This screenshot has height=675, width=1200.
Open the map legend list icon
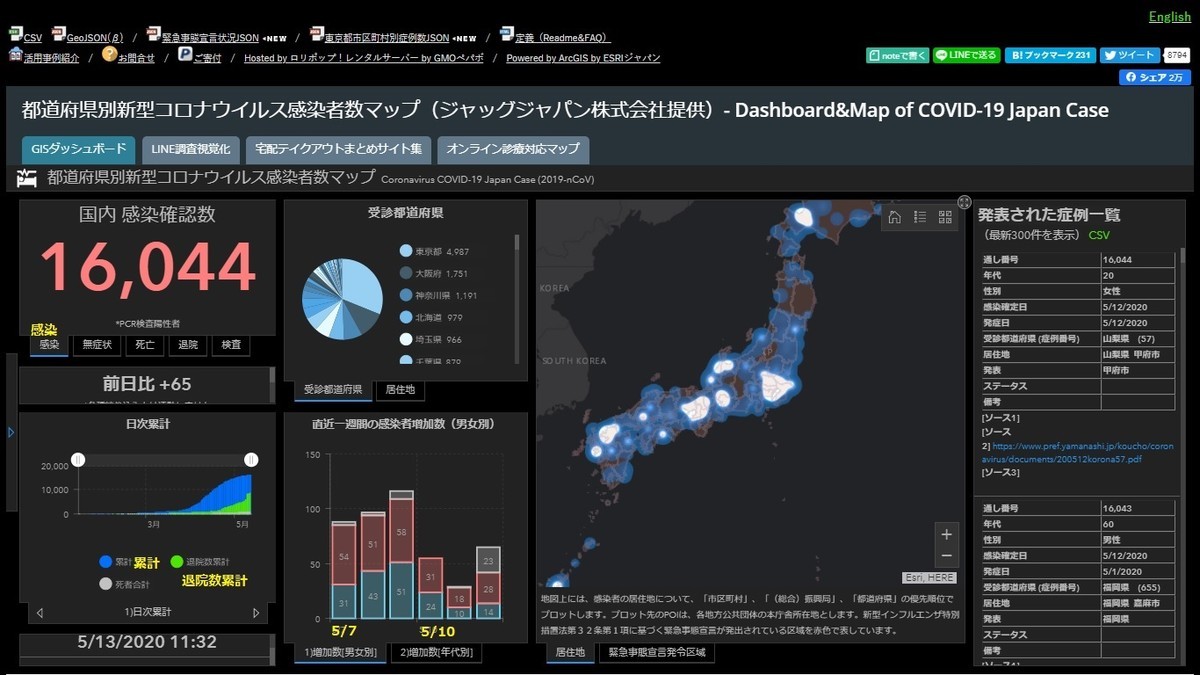[920, 217]
